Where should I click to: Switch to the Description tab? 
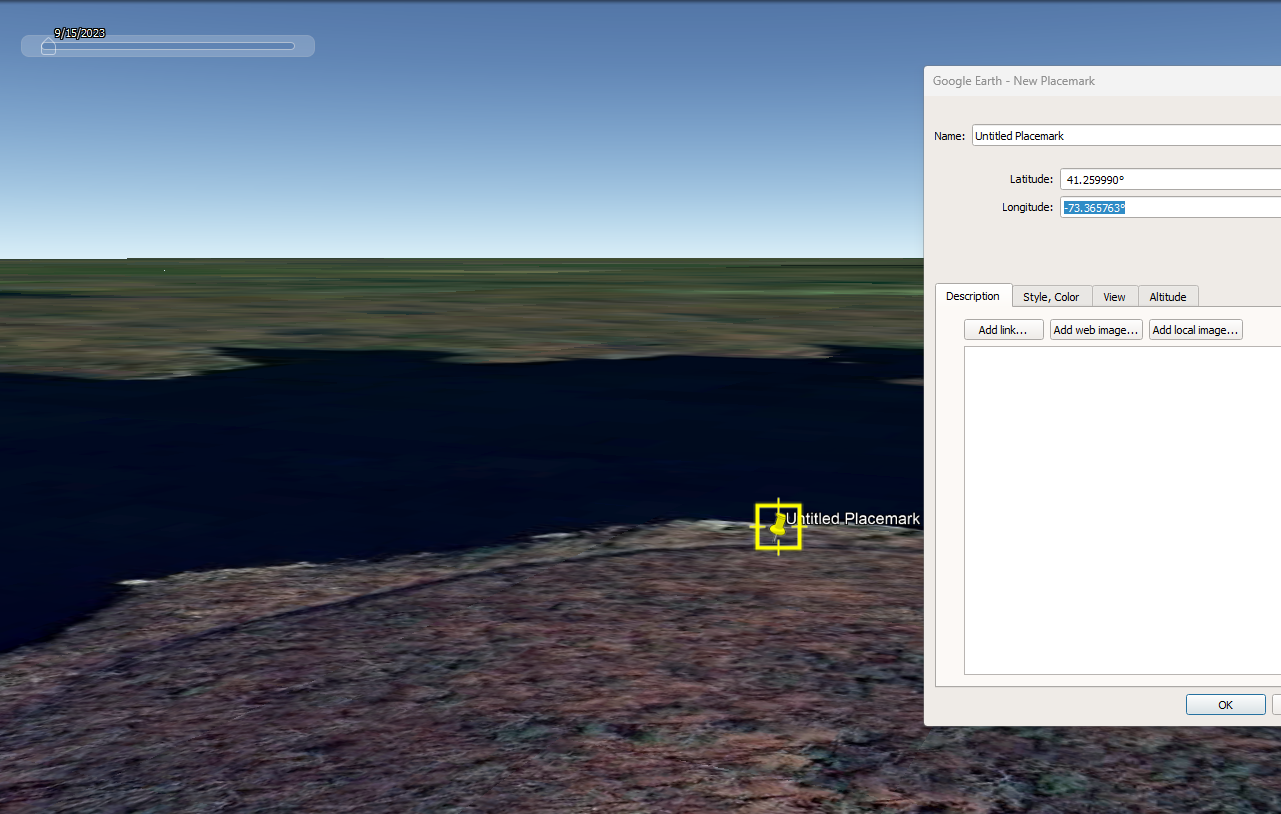[972, 297]
